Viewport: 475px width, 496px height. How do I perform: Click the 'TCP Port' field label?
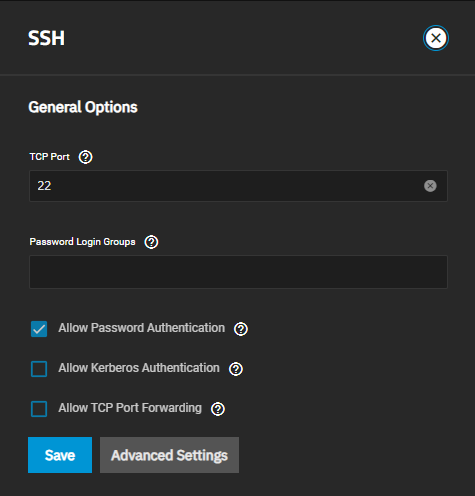point(50,157)
